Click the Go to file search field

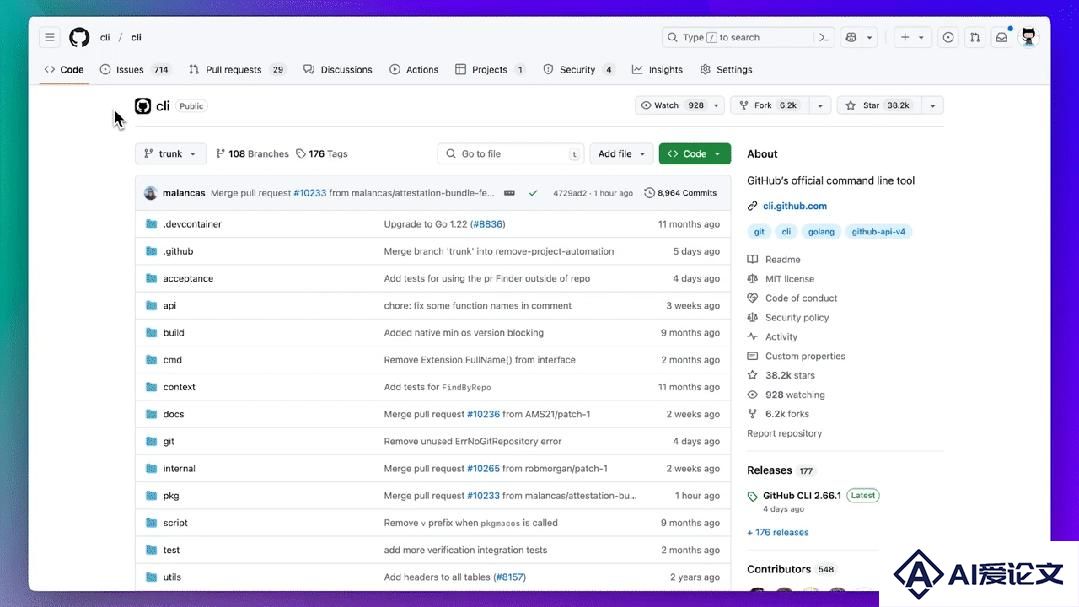(511, 154)
